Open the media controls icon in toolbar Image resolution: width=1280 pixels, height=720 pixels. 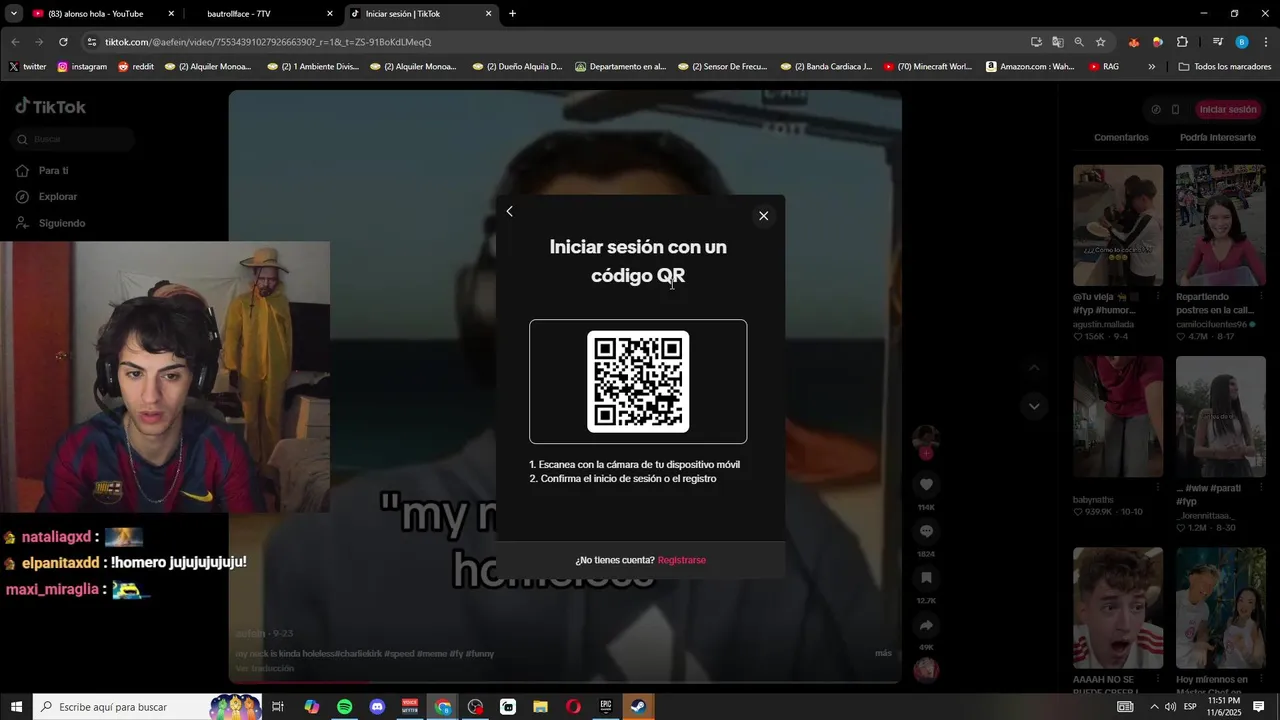click(x=1217, y=42)
